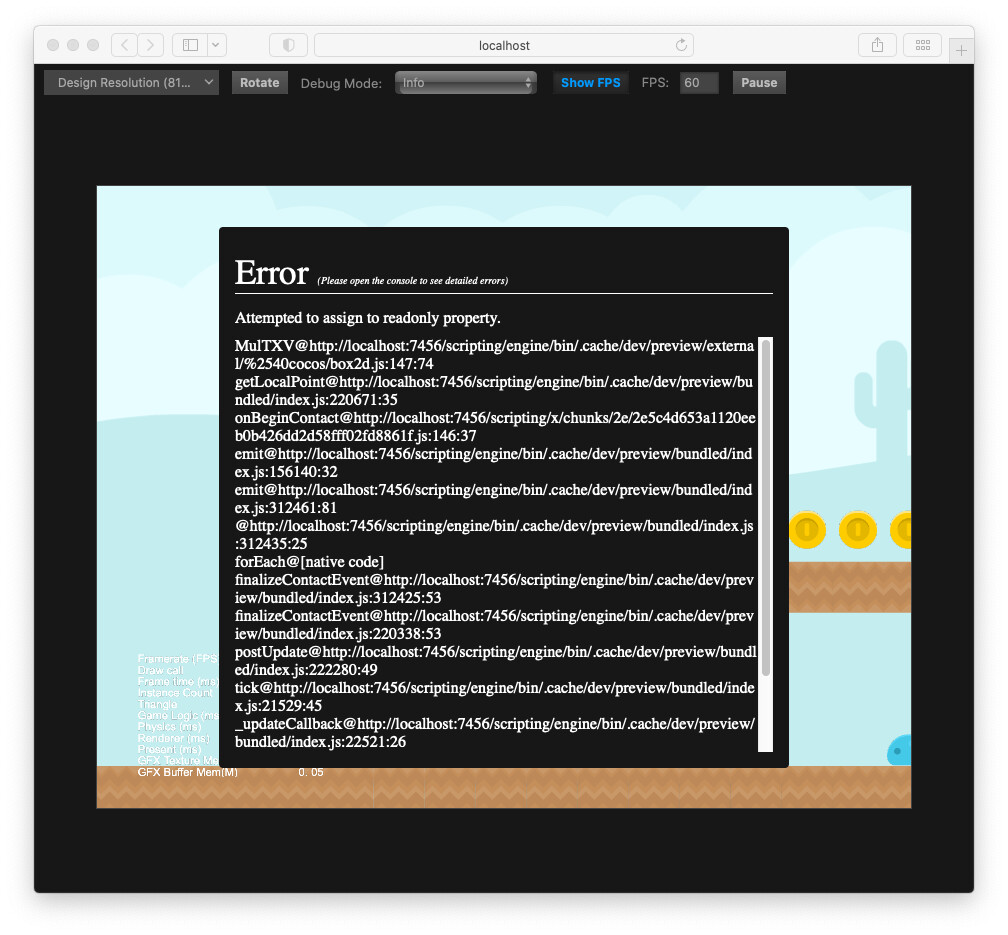This screenshot has height=935, width=1008.
Task: Pause the game preview
Action: click(x=759, y=83)
